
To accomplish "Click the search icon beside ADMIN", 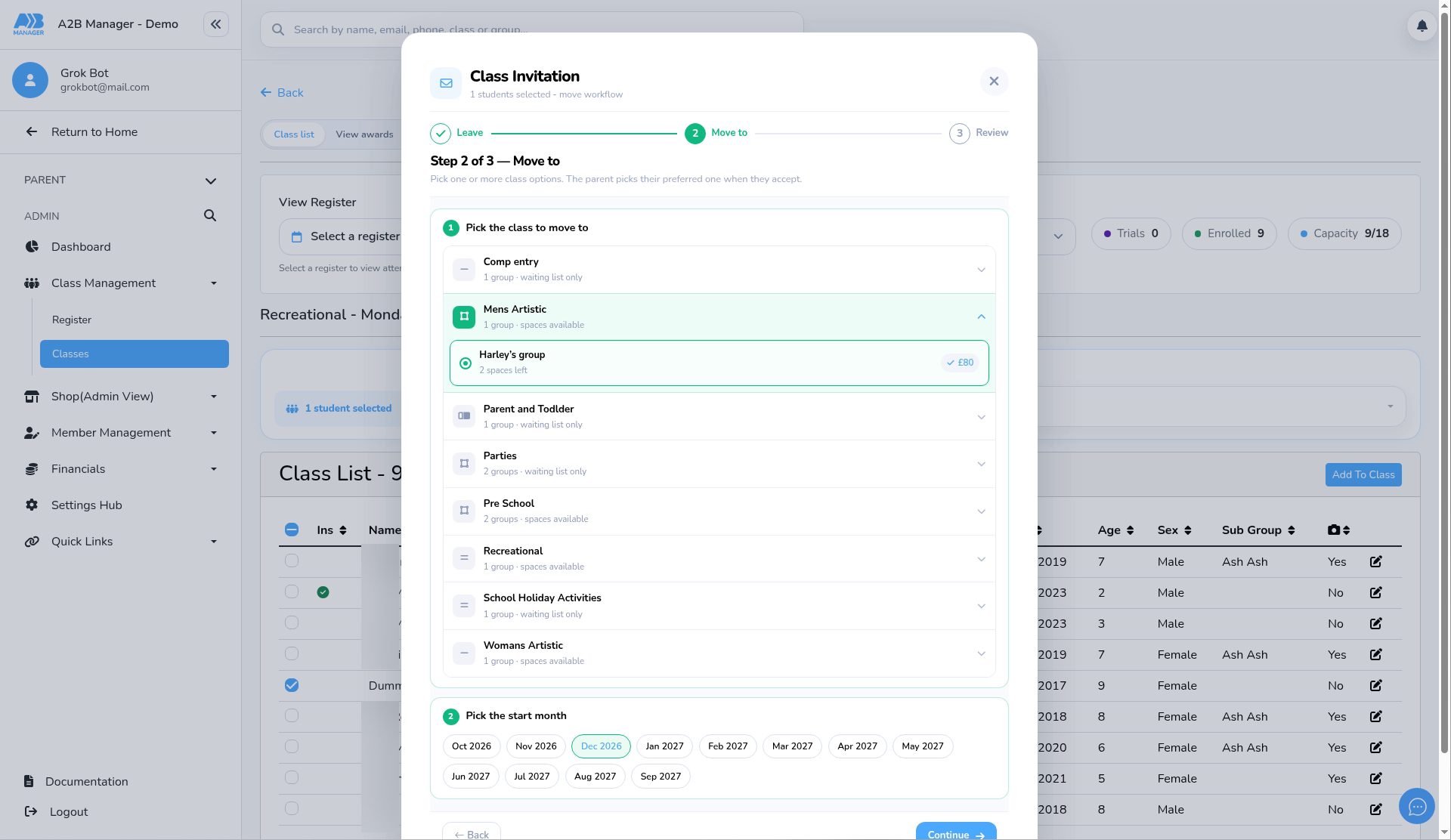I will click(210, 216).
